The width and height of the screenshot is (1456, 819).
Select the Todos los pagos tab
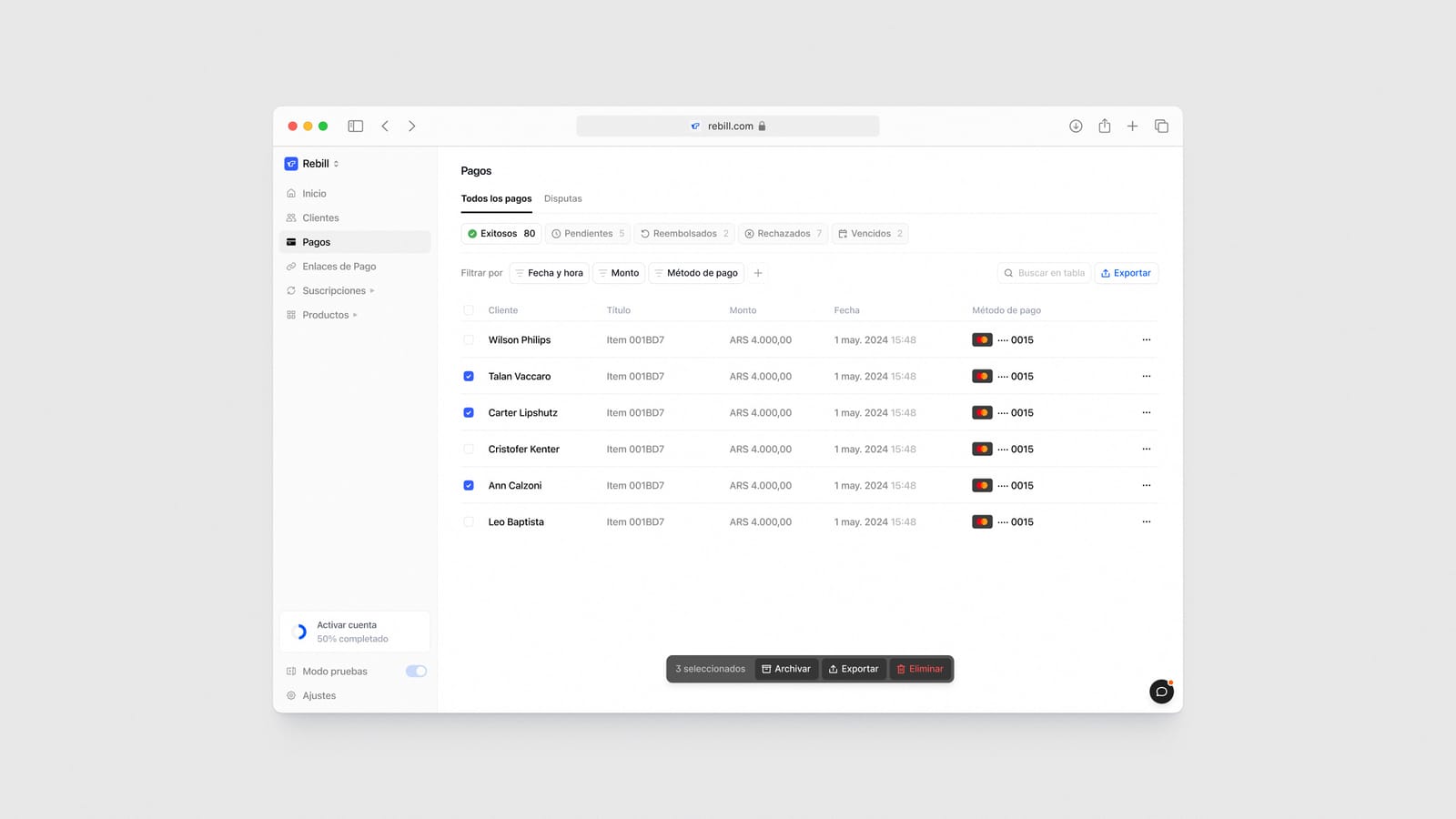point(496,197)
